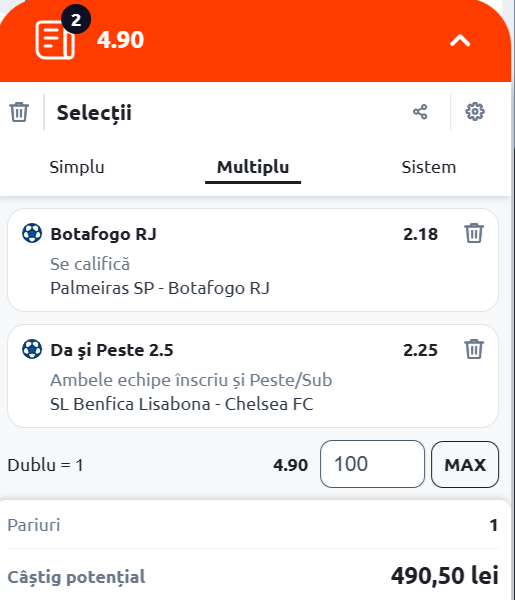Collapse the bet slip with the up chevron

(x=460, y=40)
